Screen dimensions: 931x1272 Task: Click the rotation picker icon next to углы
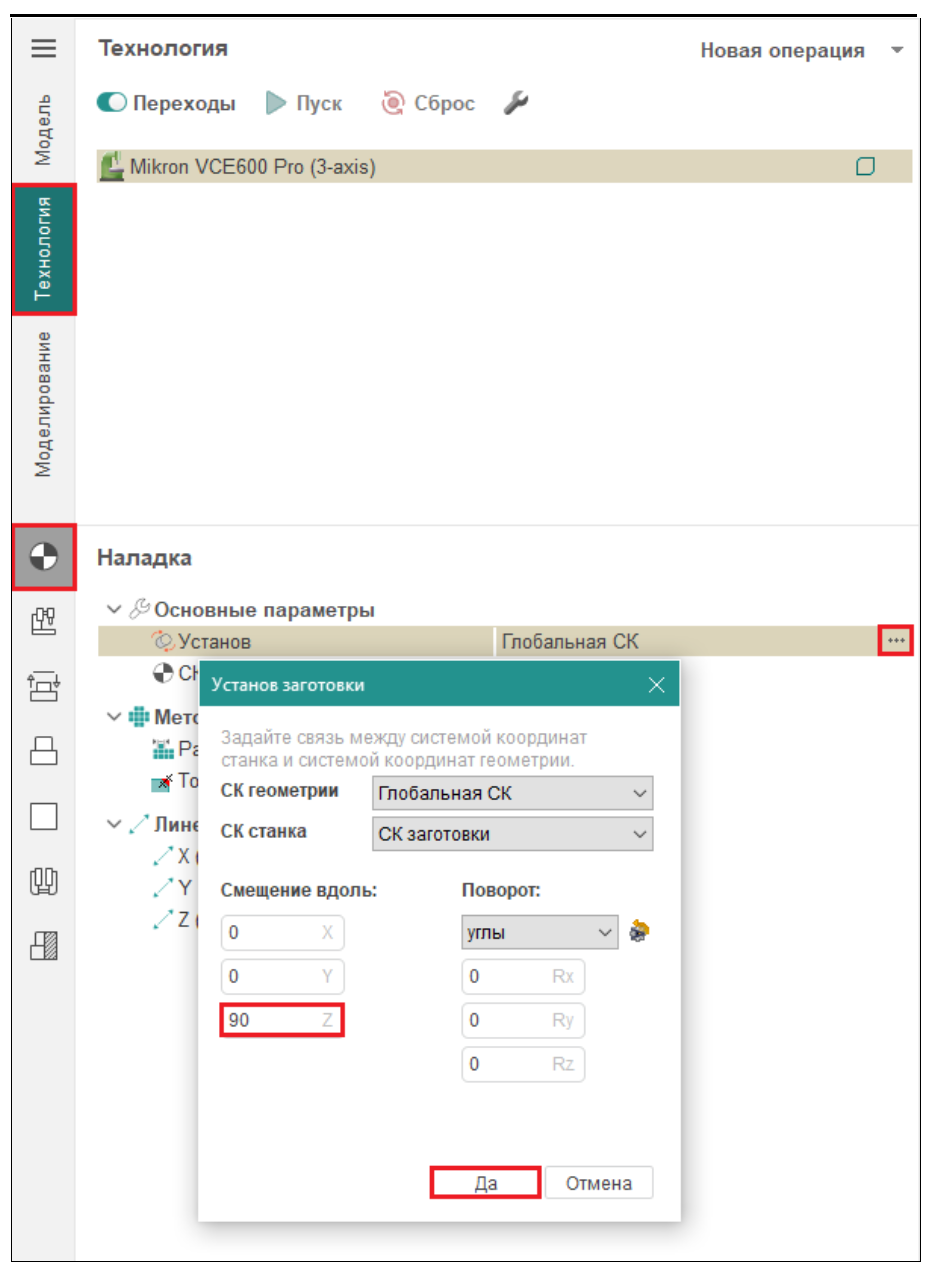pyautogui.click(x=640, y=932)
